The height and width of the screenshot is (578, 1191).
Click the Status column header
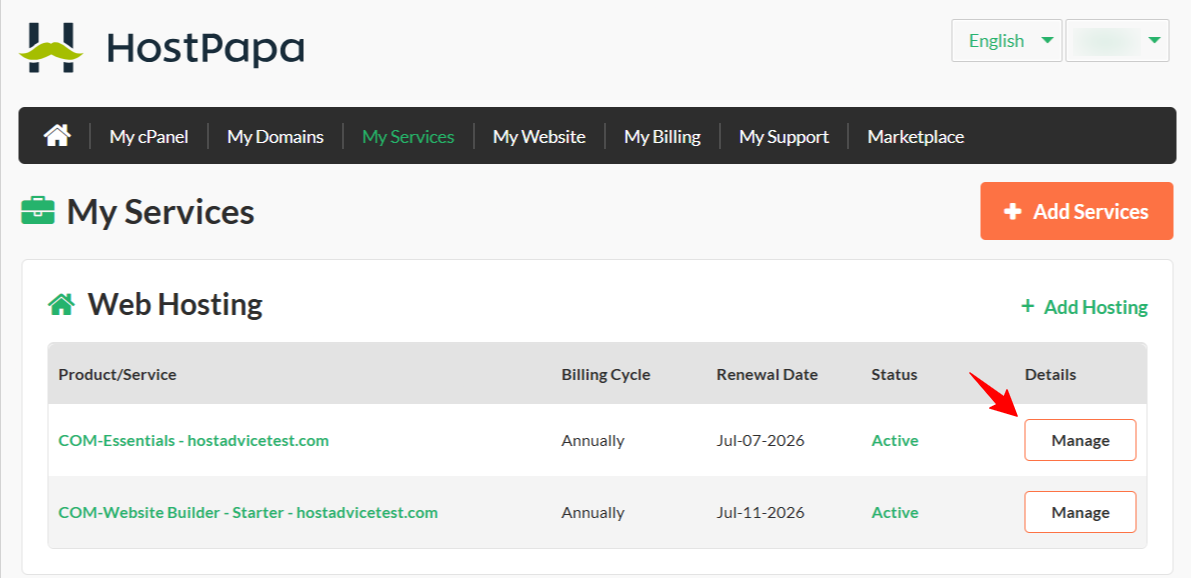(x=894, y=374)
